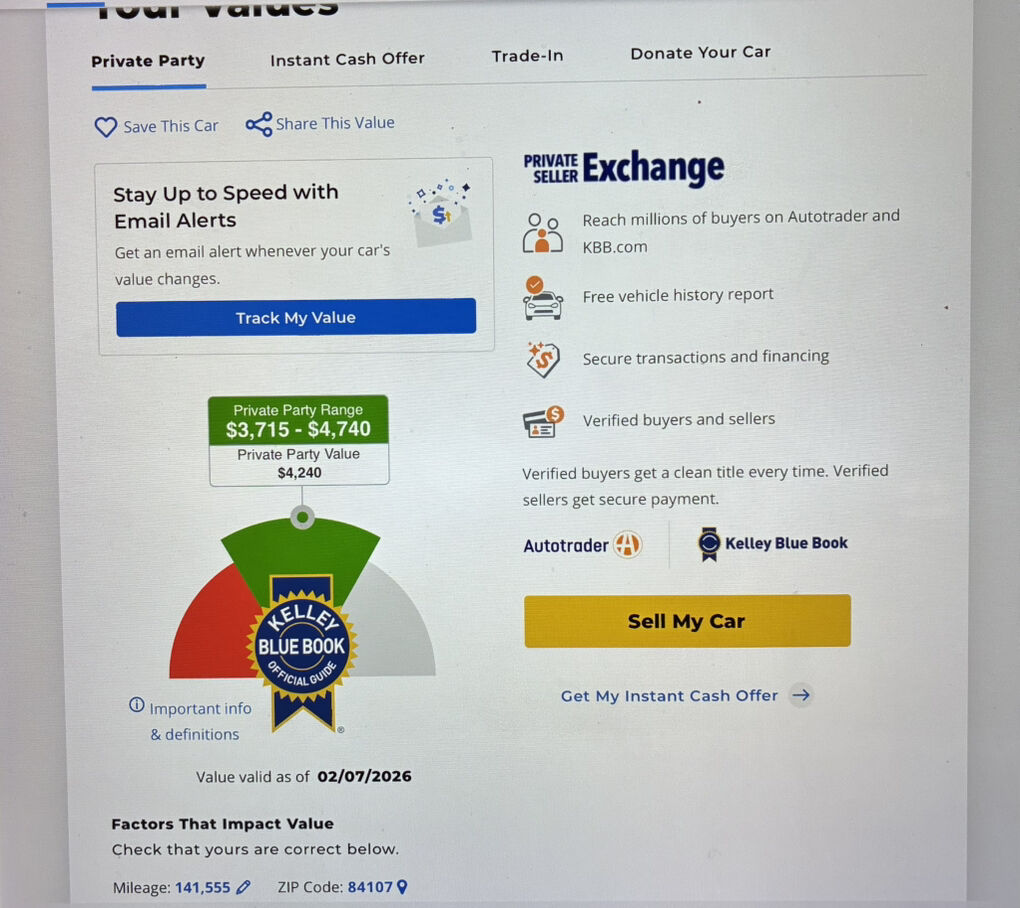Click the ZIP Code value 84107

(370, 887)
